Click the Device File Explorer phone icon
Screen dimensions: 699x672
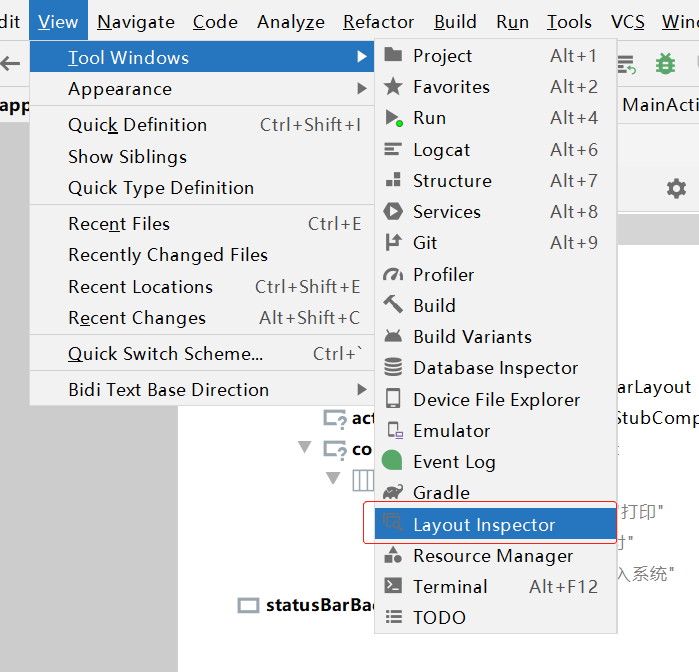click(393, 398)
